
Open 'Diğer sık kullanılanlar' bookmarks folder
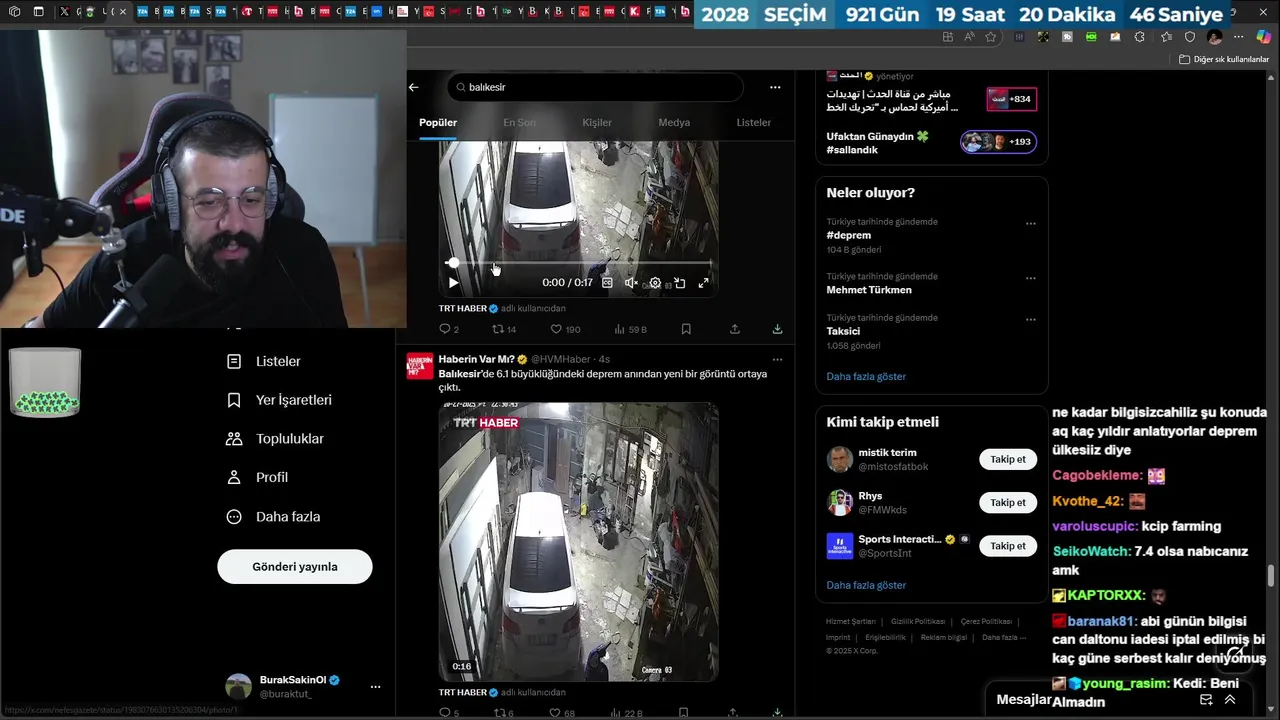[x=1224, y=59]
